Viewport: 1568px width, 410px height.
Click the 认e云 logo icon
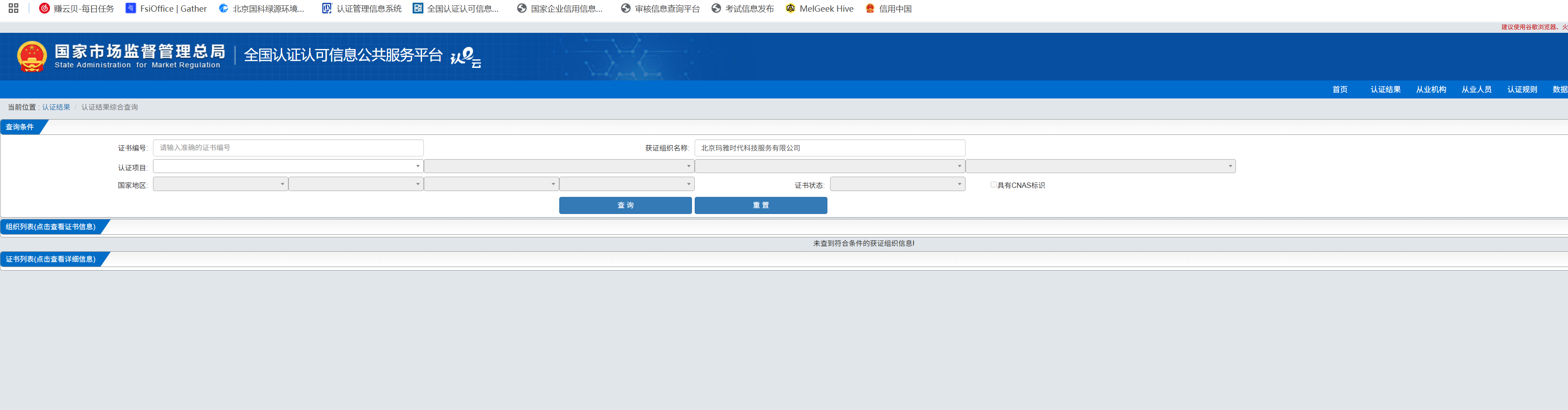(x=466, y=57)
